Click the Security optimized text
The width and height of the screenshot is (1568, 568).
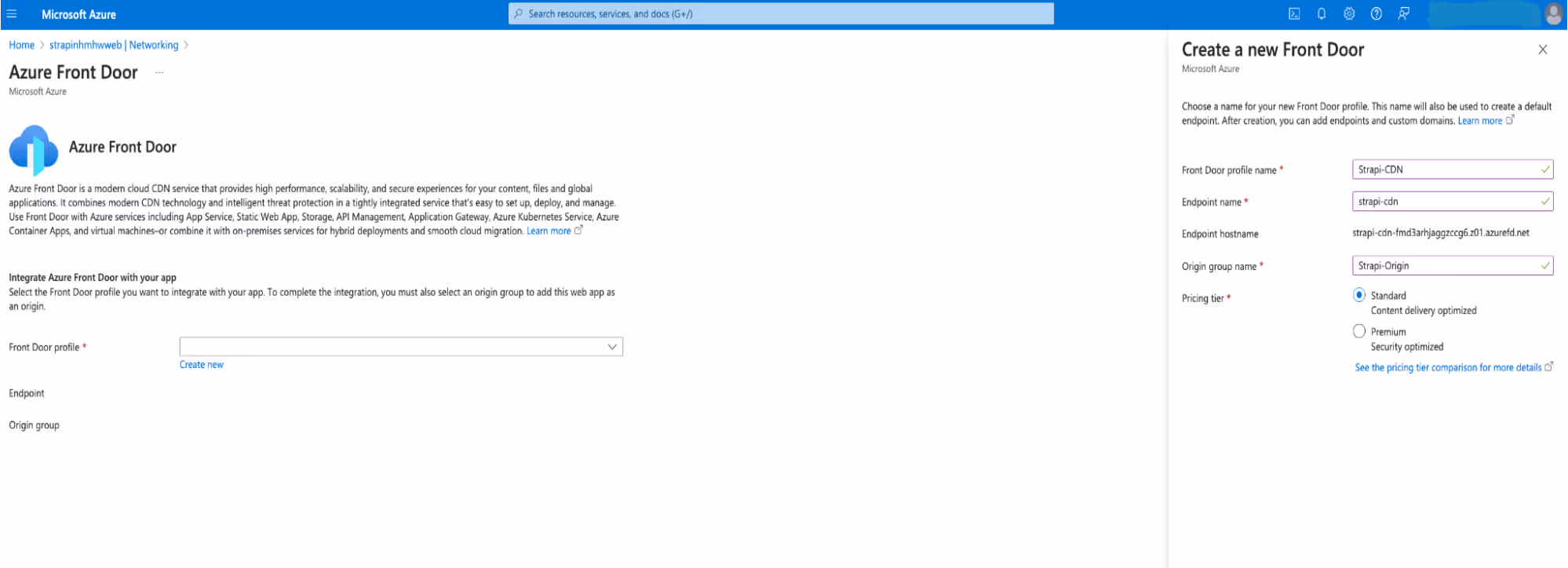tap(1407, 347)
